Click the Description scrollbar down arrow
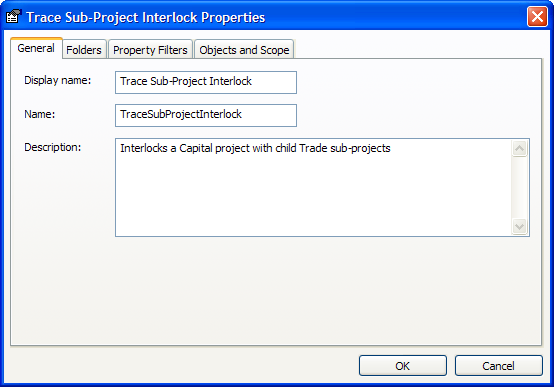The height and width of the screenshot is (387, 554). pos(519,226)
